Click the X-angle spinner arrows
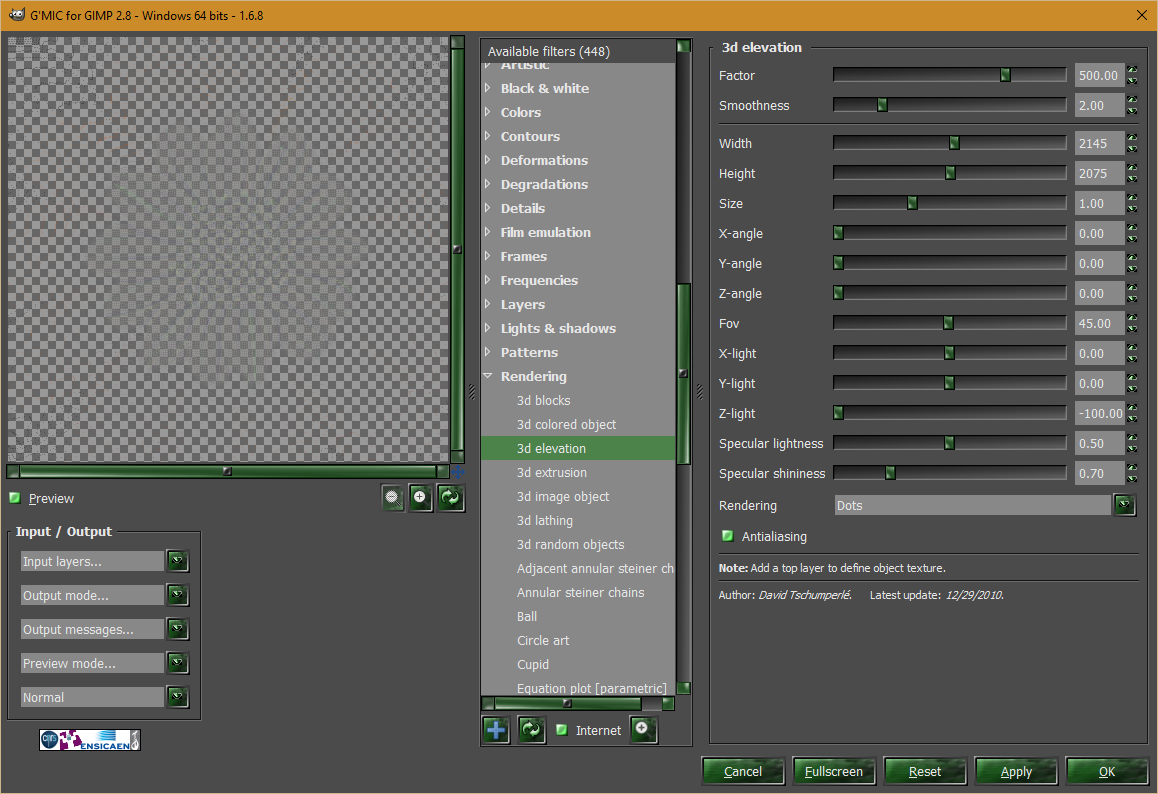Screen dimensions: 1158x794 pos(1132,233)
